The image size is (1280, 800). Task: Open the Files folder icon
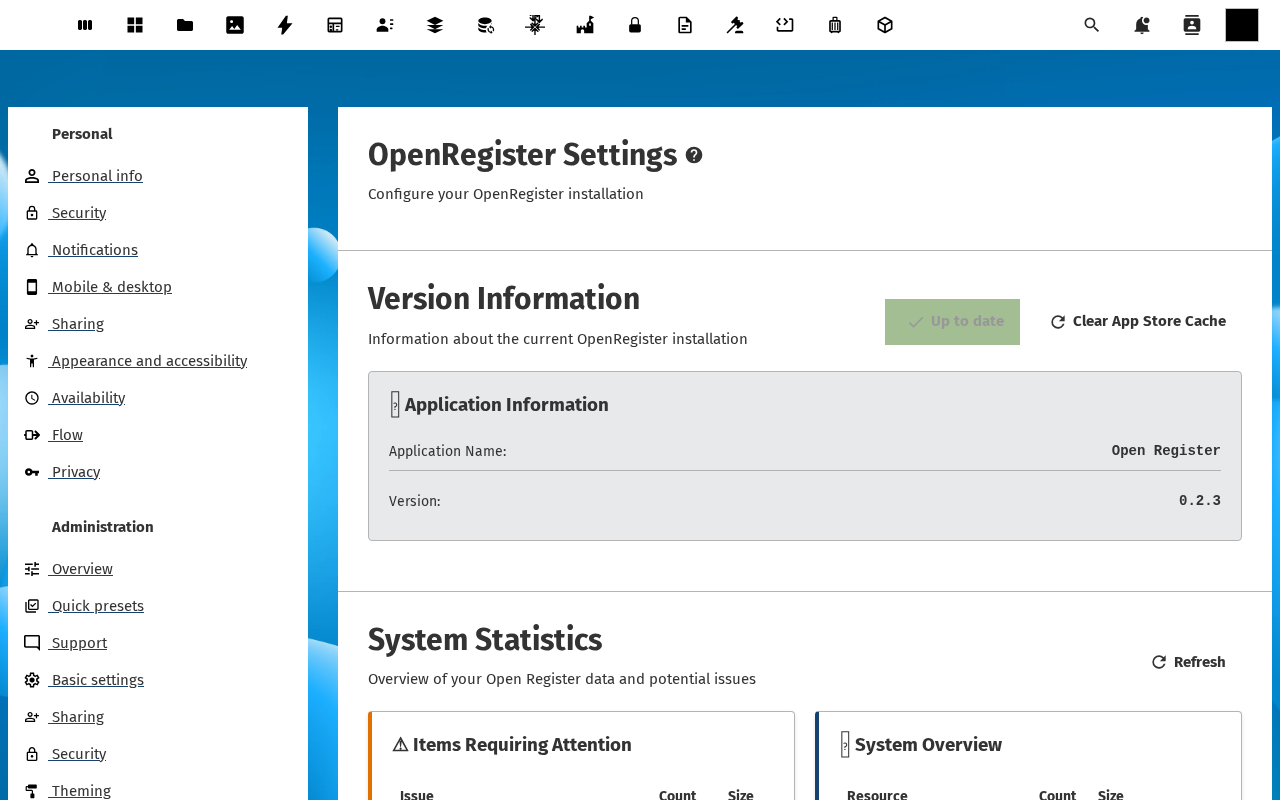point(185,25)
